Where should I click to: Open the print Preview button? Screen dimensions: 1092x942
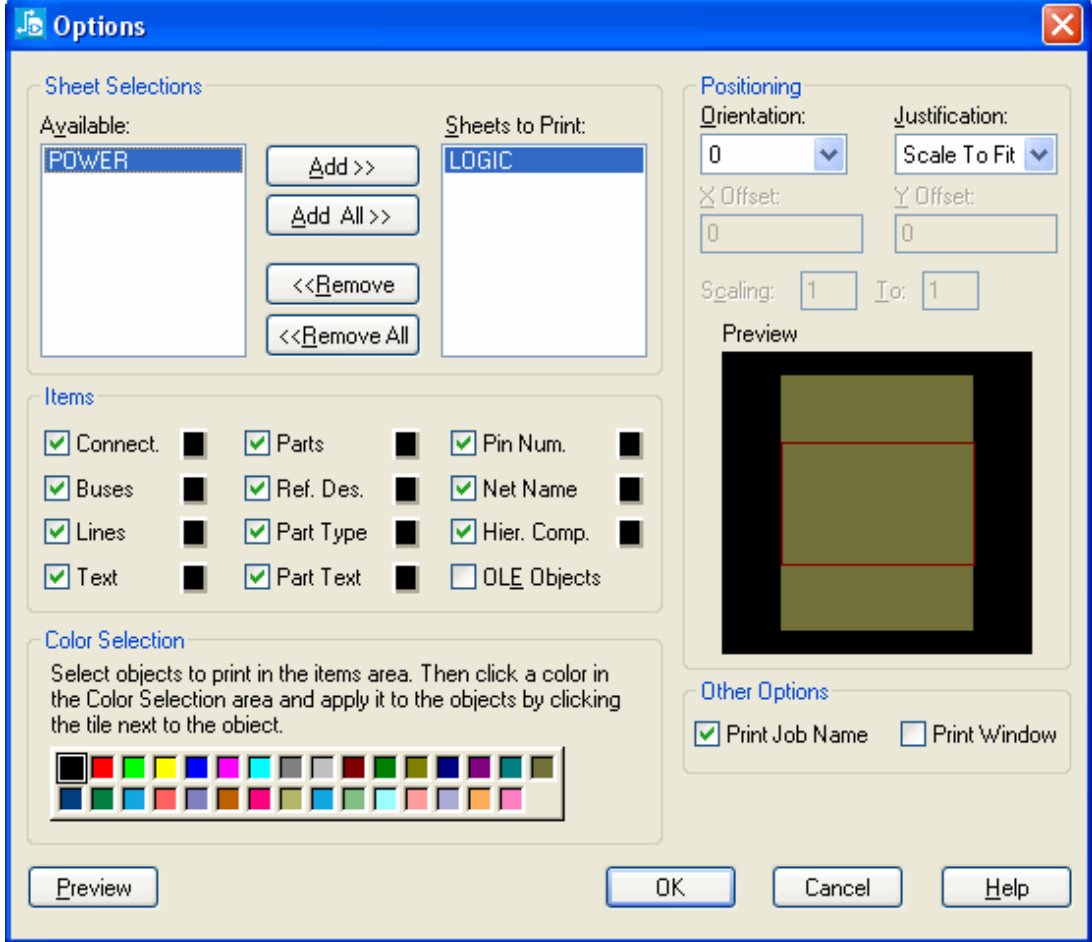[94, 888]
